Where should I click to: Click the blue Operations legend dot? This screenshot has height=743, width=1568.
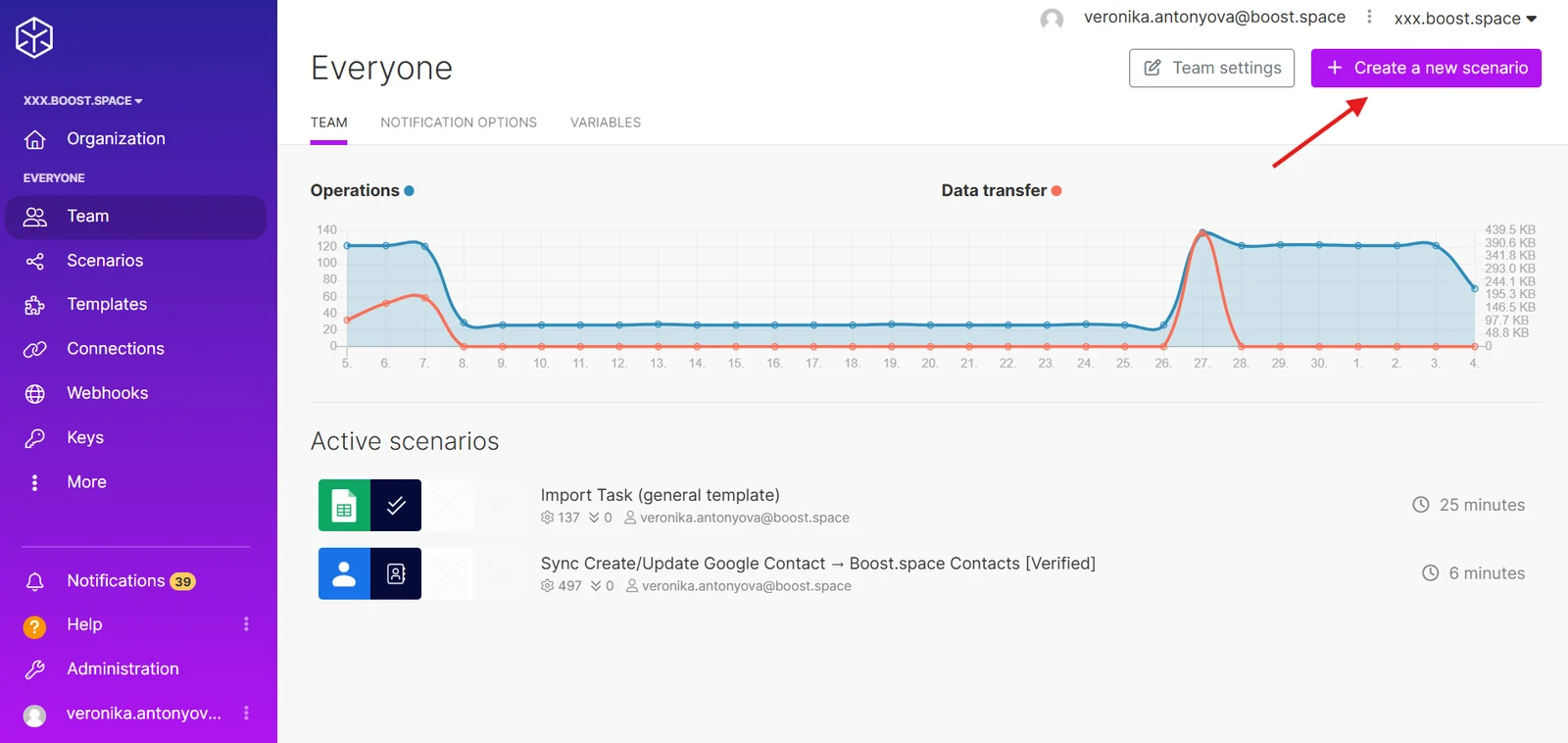click(409, 191)
